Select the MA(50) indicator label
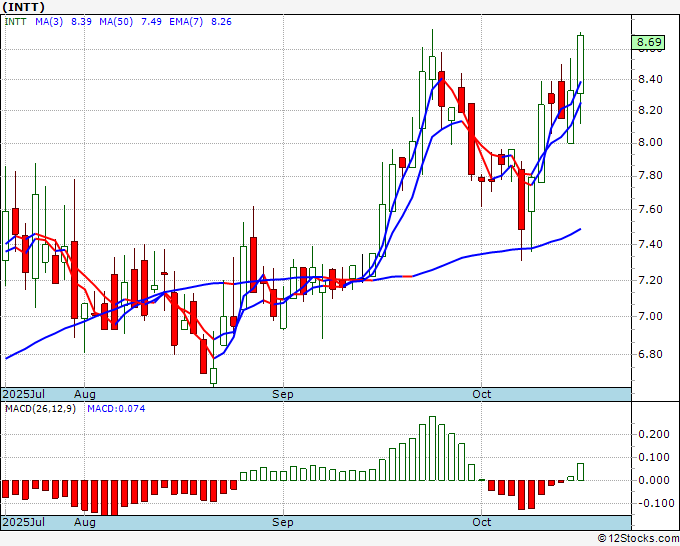The height and width of the screenshot is (546, 680). pos(116,21)
